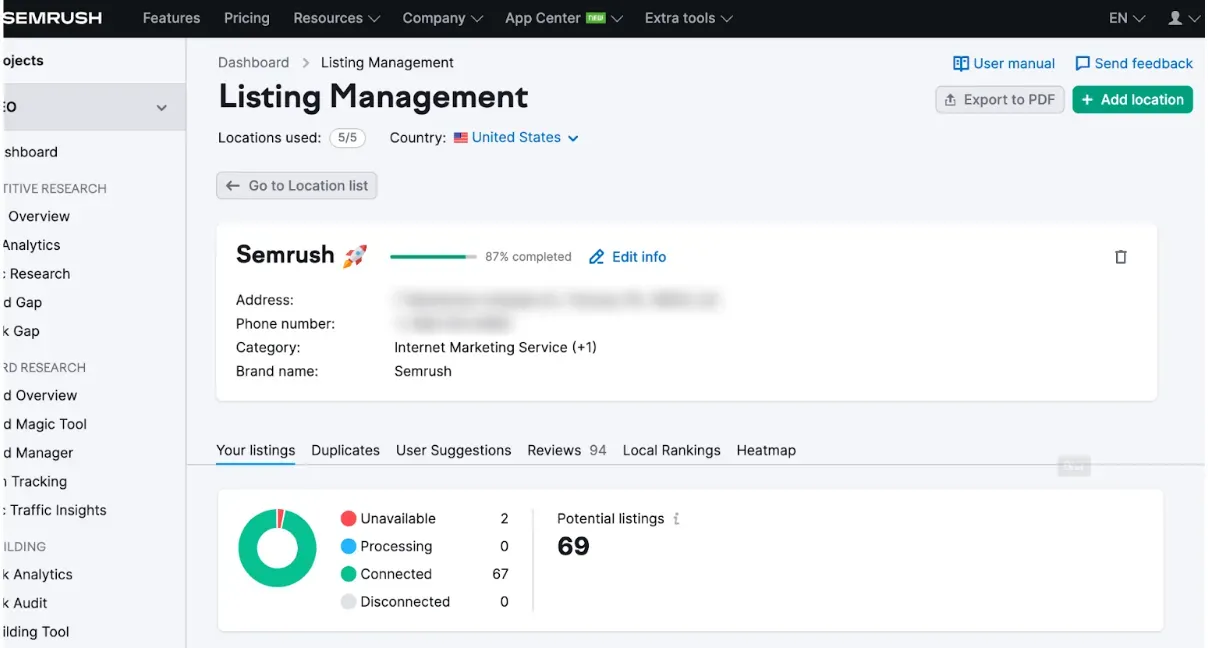
Task: Click the Send feedback chat icon
Action: 1082,63
